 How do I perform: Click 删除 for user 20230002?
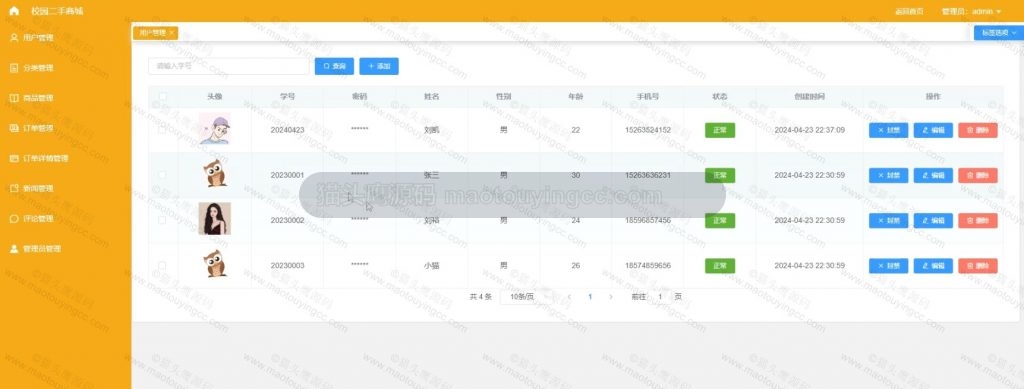pos(978,221)
